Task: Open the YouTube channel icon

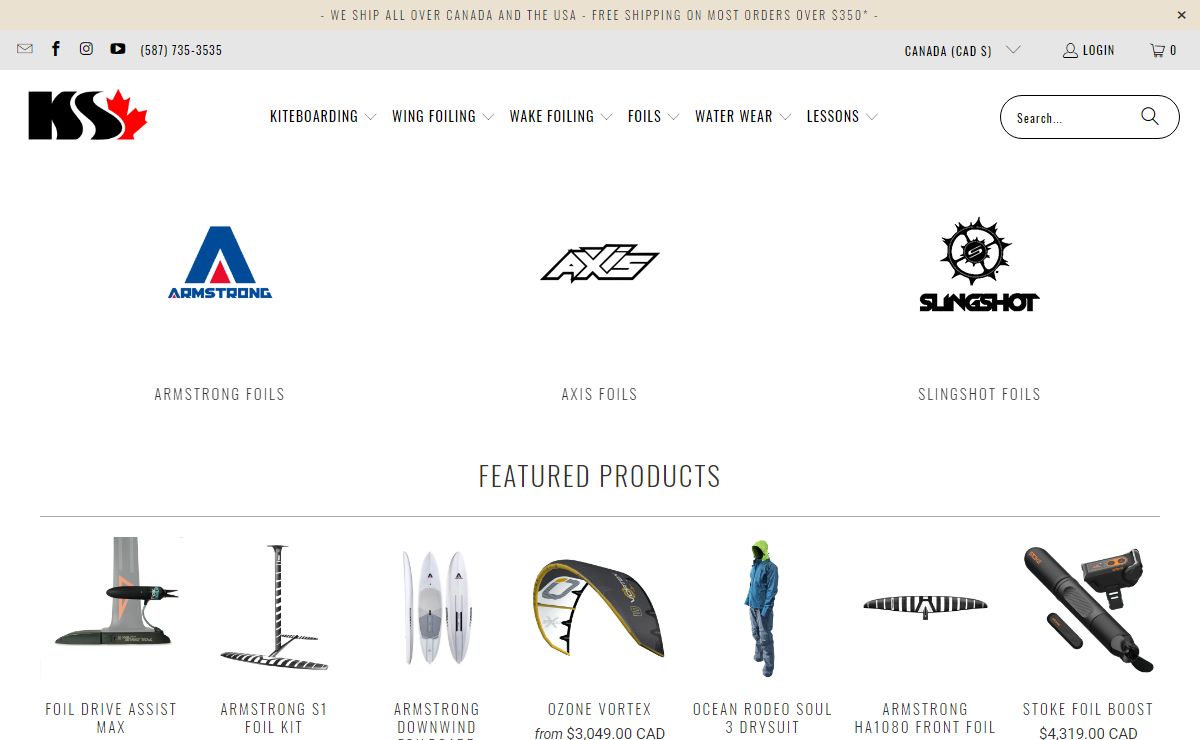Action: click(118, 49)
